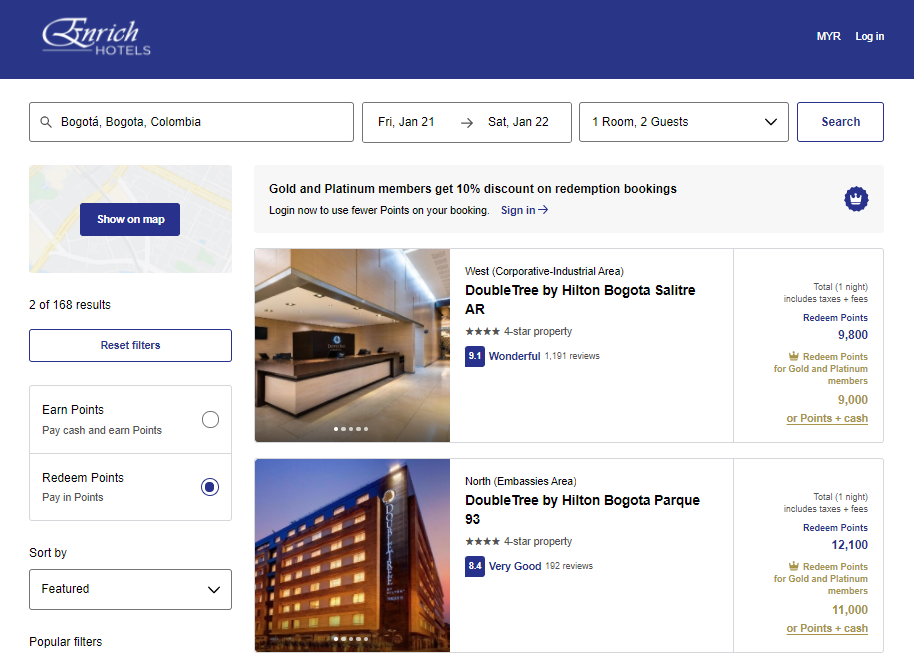Select the Redeem Points radio button
914x660 pixels.
pos(210,487)
